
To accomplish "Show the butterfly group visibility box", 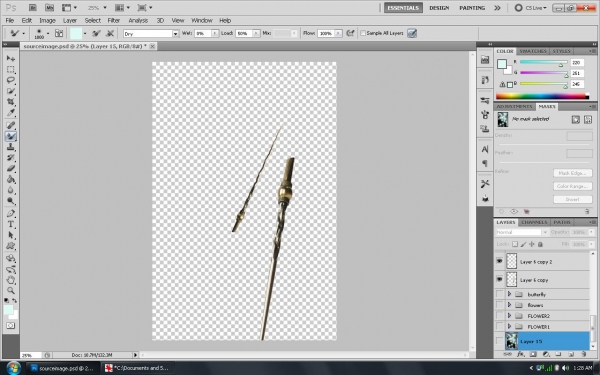I will click(x=499, y=294).
